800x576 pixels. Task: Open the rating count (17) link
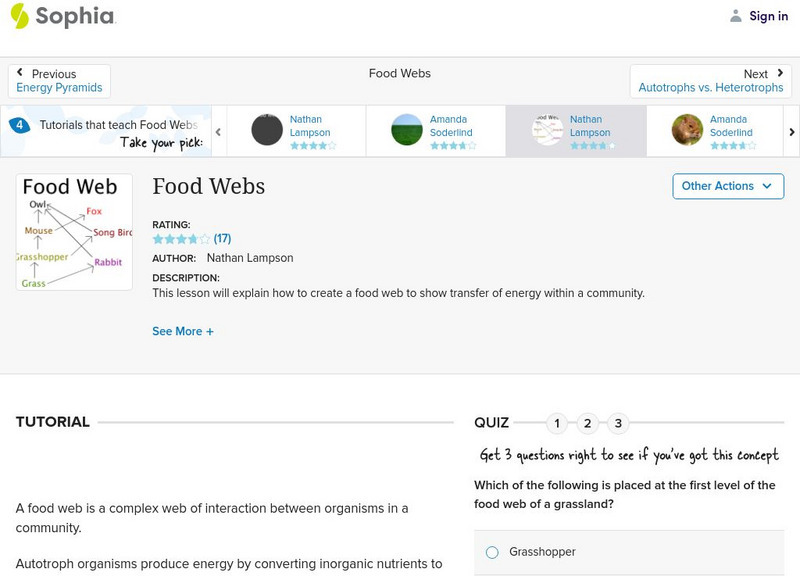click(x=222, y=239)
